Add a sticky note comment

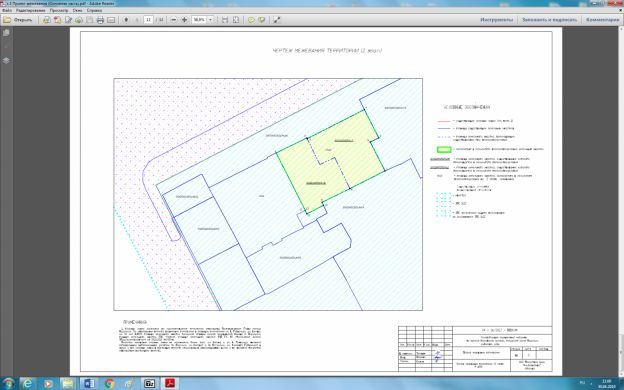(251, 20)
